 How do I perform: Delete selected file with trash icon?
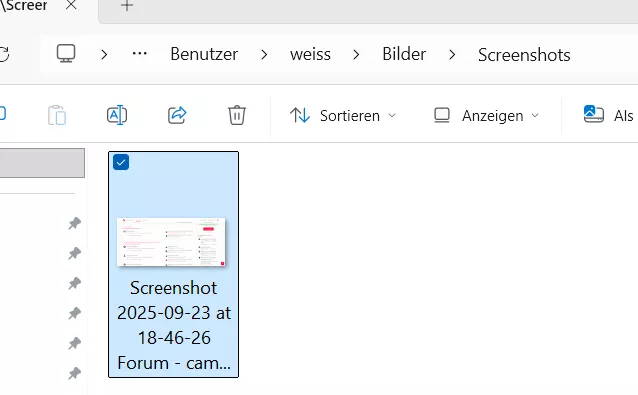coord(236,115)
